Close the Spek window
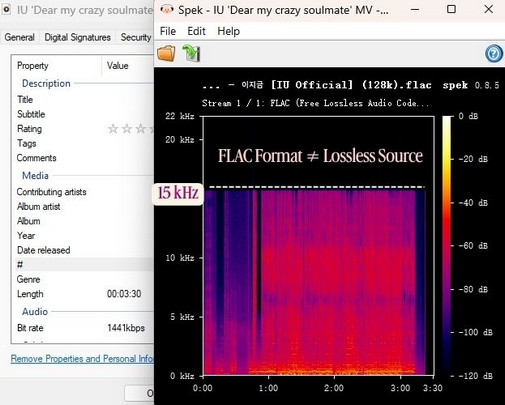The width and height of the screenshot is (505, 405). tap(489, 10)
